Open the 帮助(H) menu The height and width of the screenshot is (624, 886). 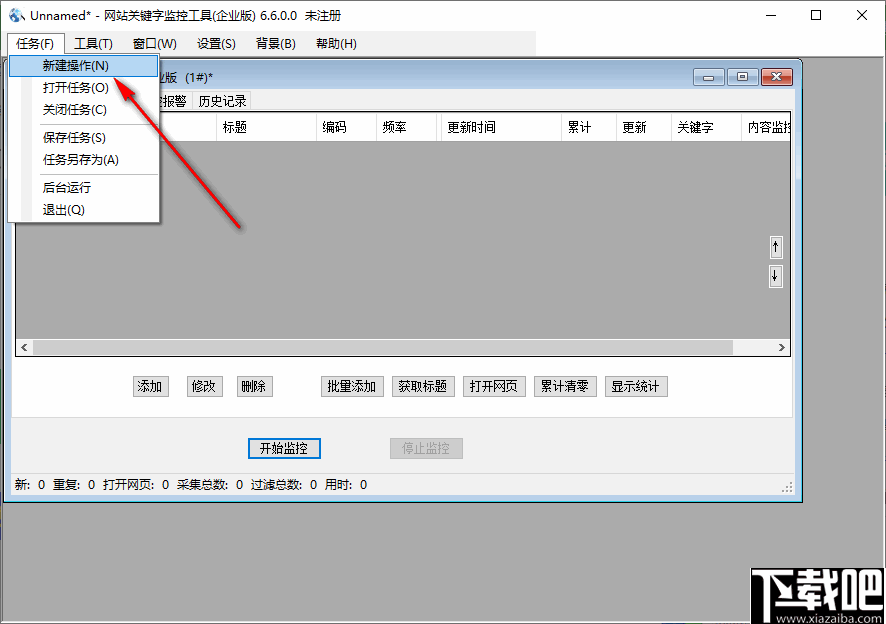pos(335,43)
